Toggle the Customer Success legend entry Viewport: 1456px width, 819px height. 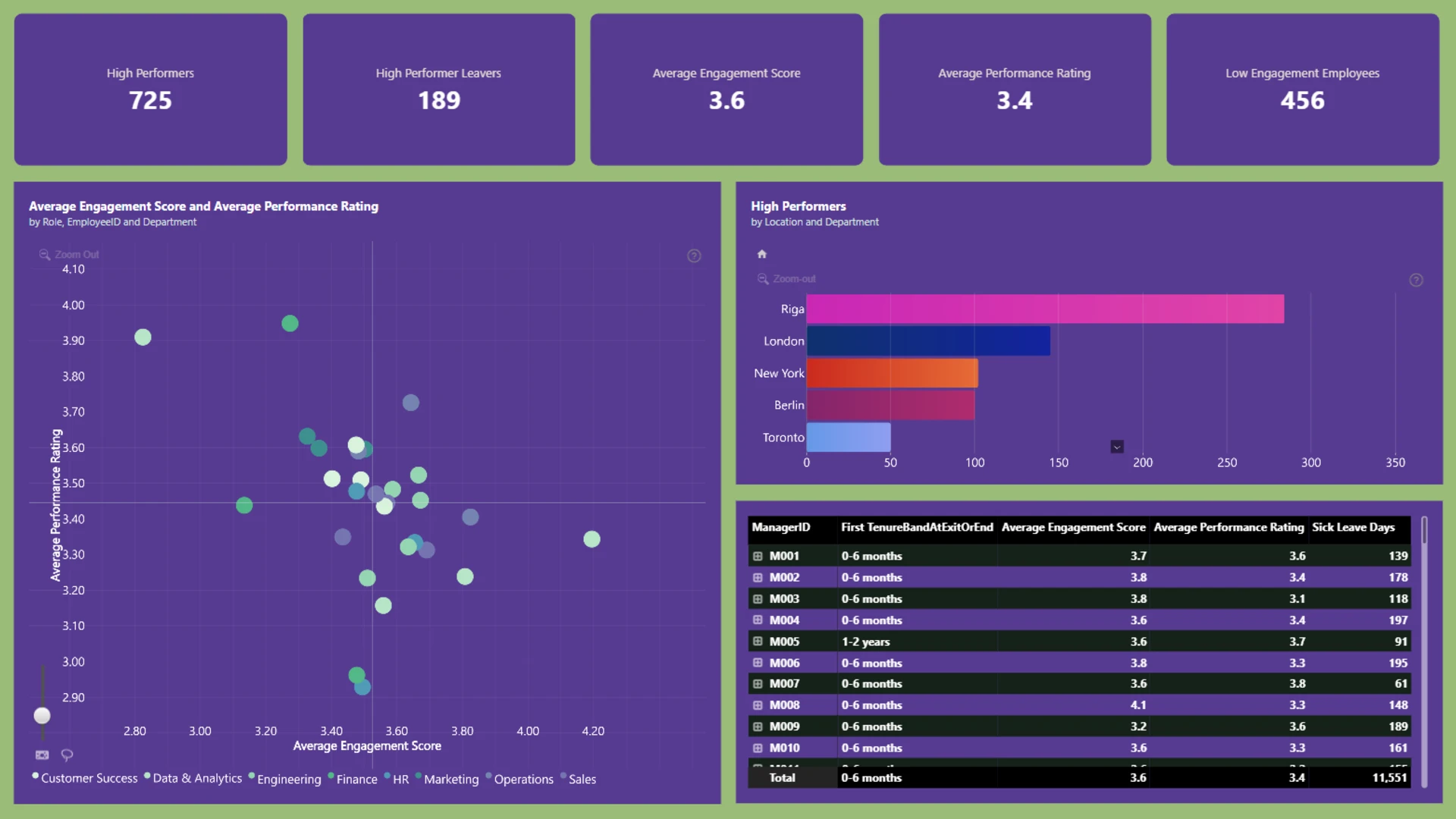click(85, 779)
